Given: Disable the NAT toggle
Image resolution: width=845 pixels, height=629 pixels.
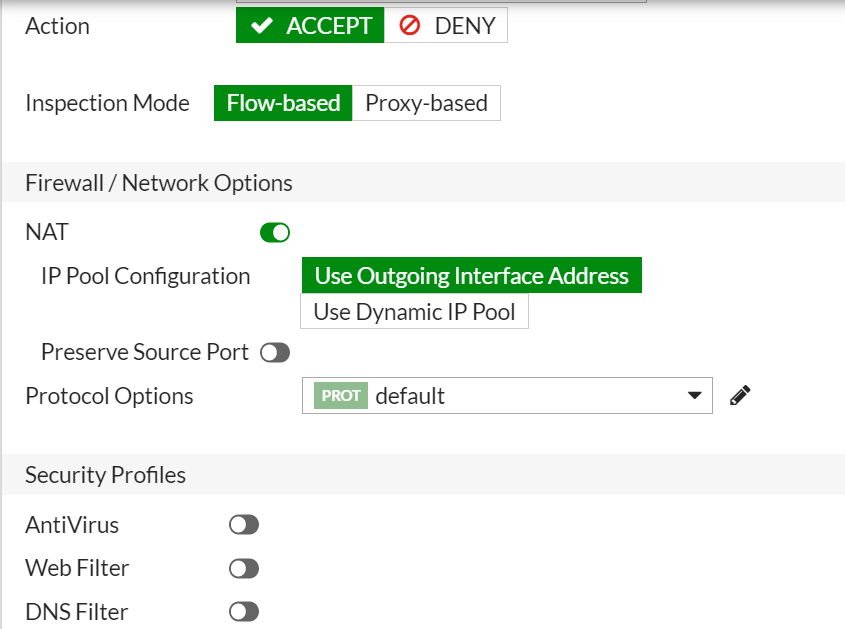Looking at the screenshot, I should pos(275,233).
